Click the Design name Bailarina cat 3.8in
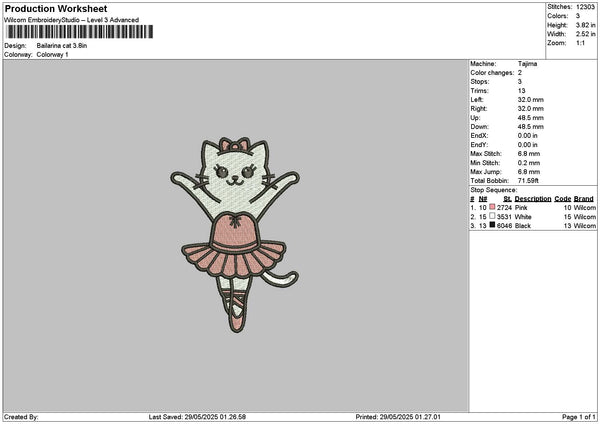600x424 pixels. tap(62, 46)
